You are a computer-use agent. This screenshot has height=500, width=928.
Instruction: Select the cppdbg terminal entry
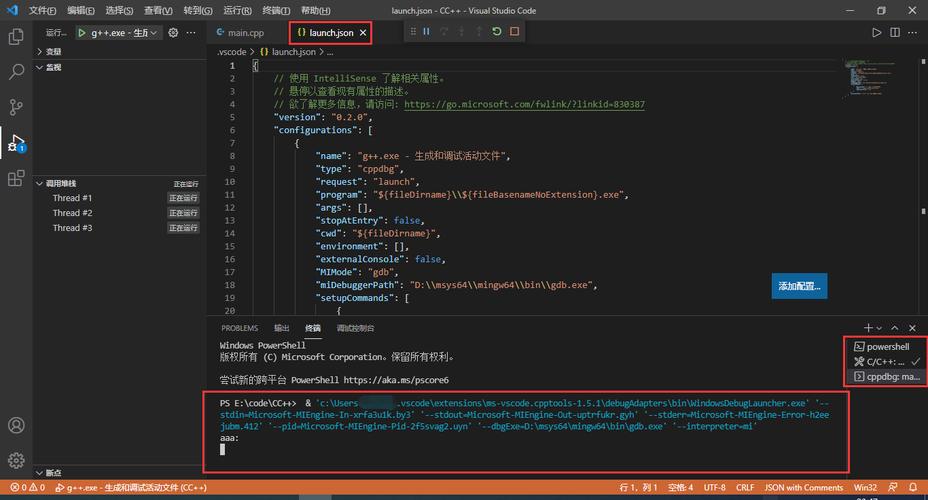tap(887, 376)
